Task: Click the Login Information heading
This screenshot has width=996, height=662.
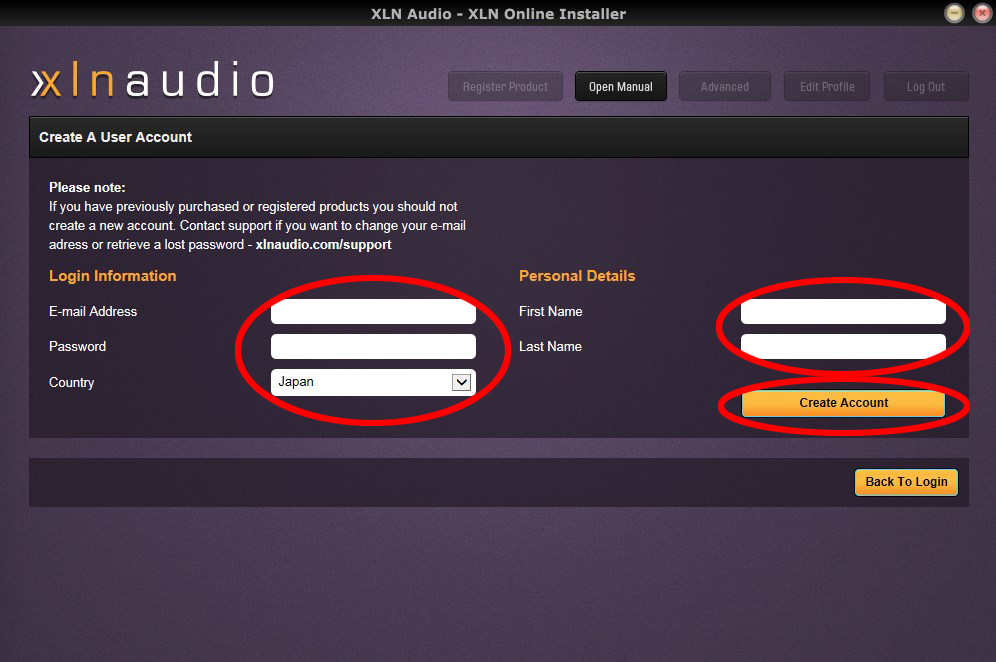Action: point(112,276)
